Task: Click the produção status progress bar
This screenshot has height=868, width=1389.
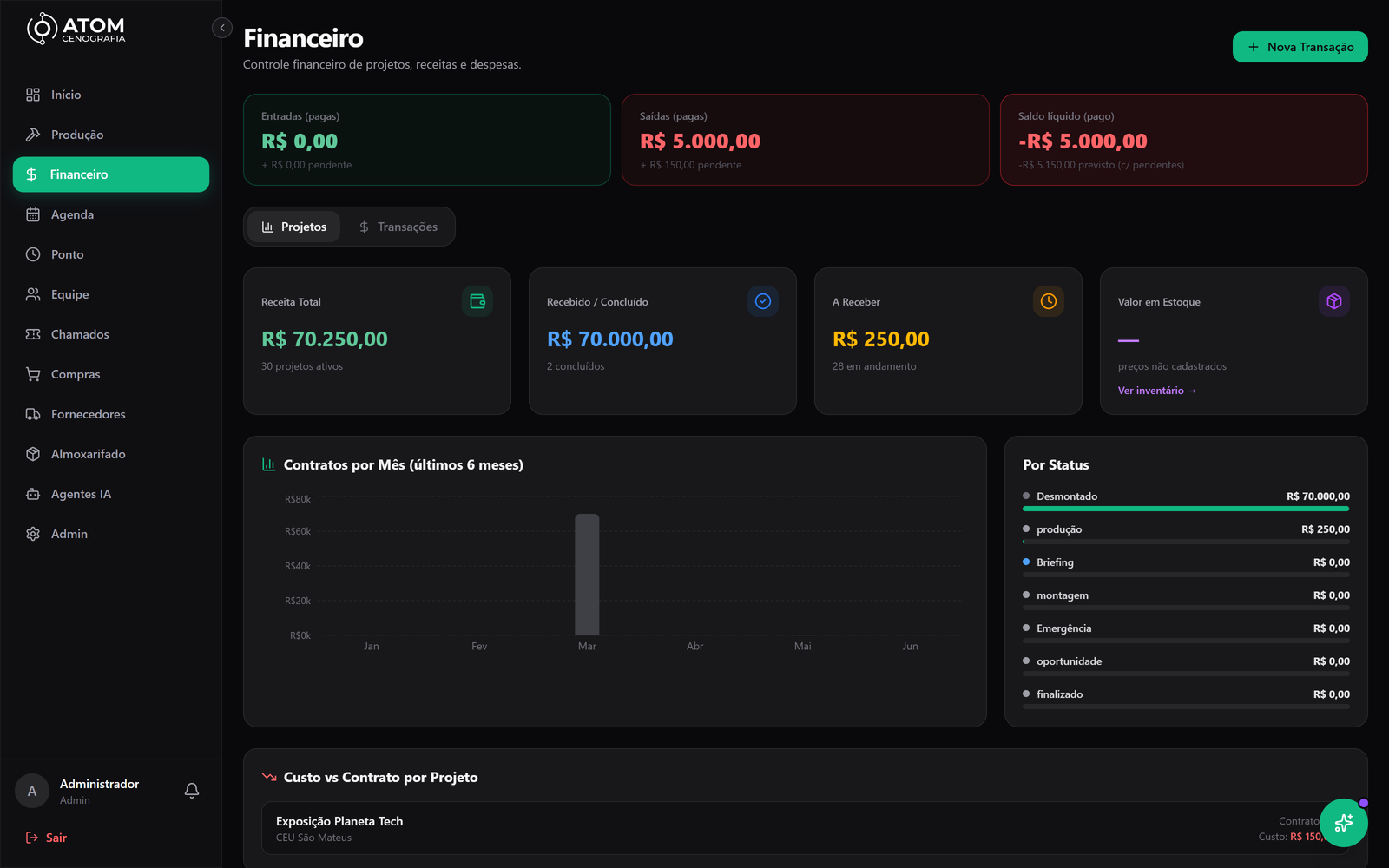Action: [x=1186, y=542]
